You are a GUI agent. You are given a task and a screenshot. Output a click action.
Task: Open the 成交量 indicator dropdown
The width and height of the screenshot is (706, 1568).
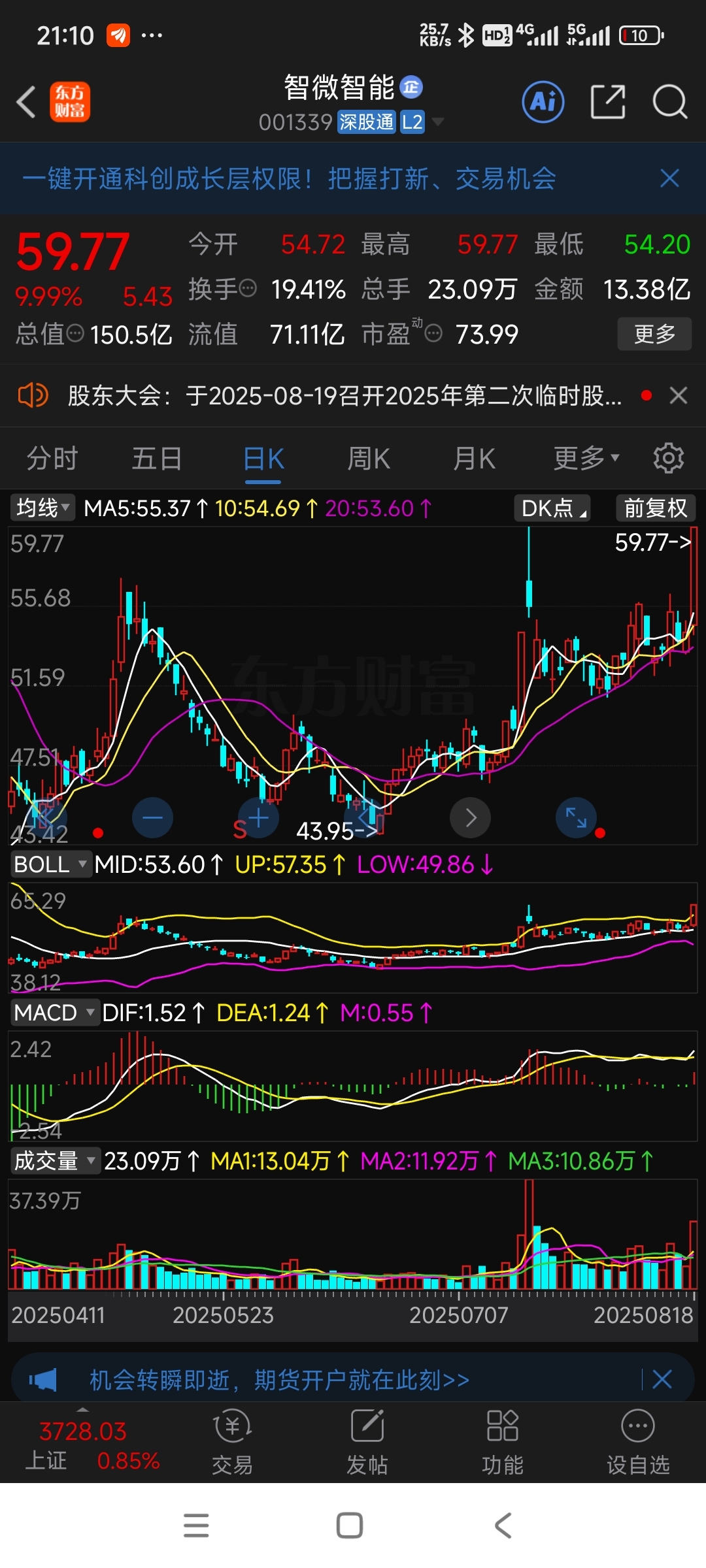tap(55, 1161)
